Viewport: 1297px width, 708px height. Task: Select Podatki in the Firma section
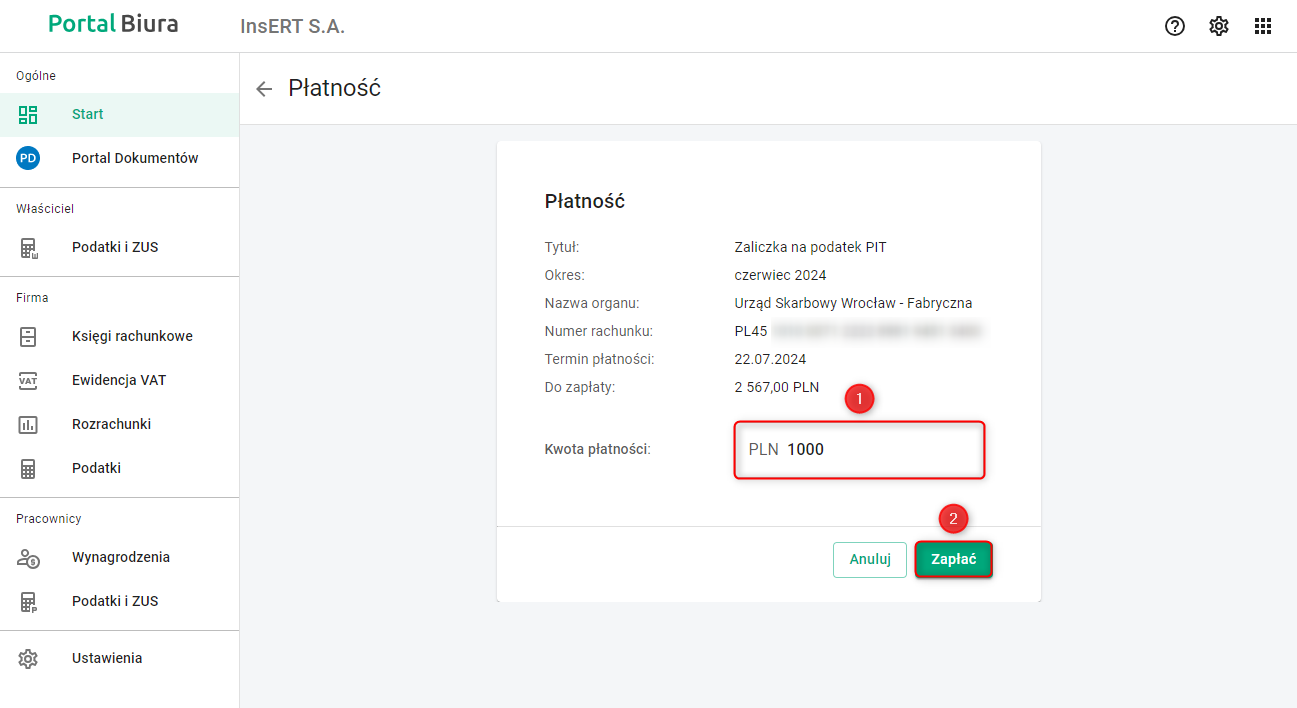(96, 468)
